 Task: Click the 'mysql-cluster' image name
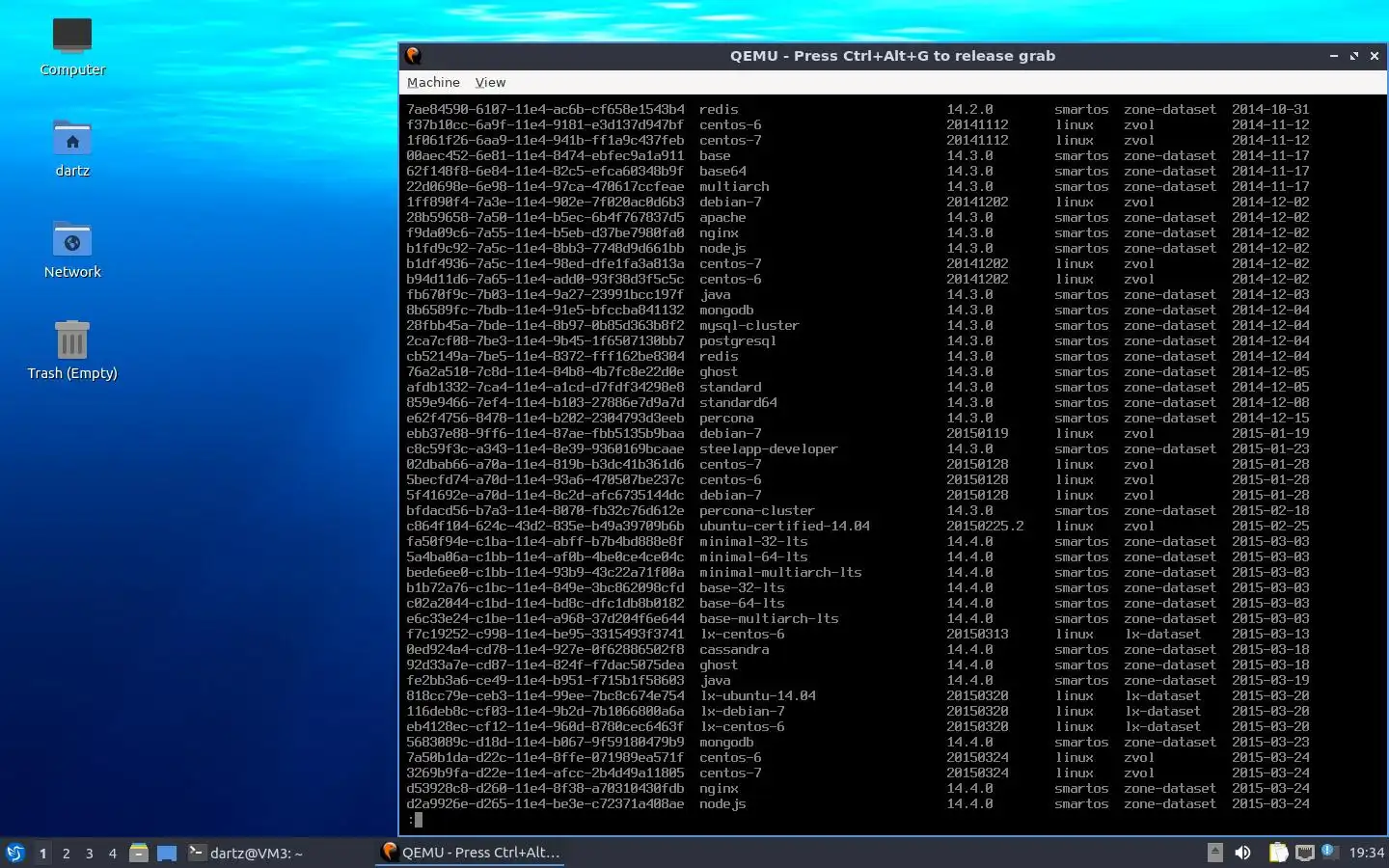click(x=749, y=325)
